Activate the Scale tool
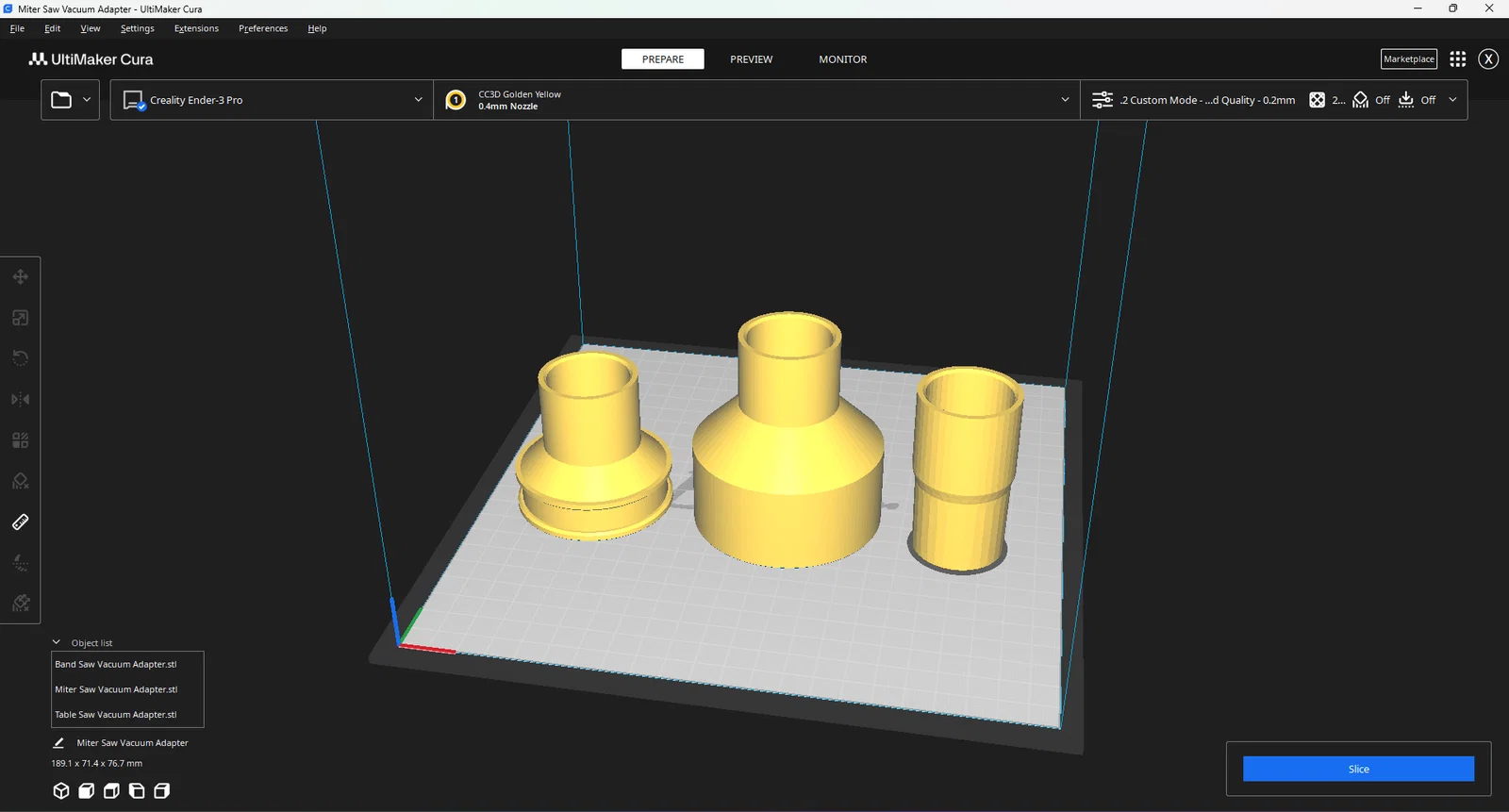Viewport: 1509px width, 812px height. pyautogui.click(x=20, y=318)
